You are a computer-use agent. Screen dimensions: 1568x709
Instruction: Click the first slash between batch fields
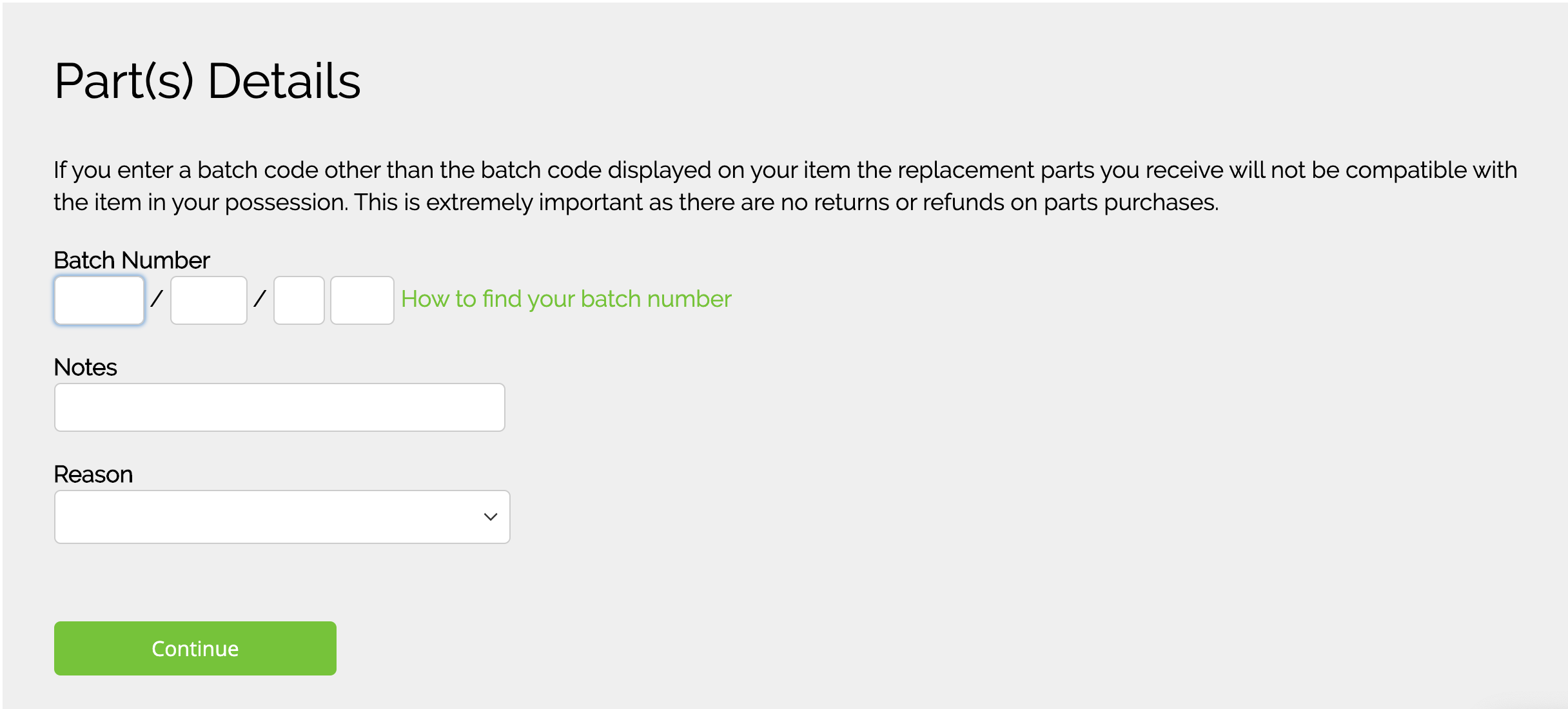(157, 299)
